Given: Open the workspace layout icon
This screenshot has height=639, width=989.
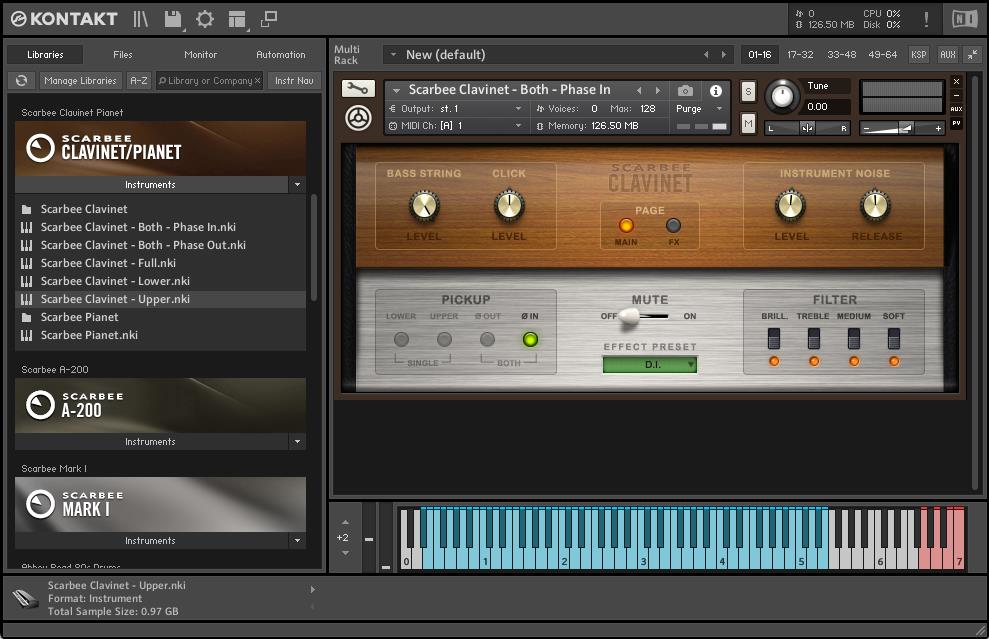Looking at the screenshot, I should coord(237,19).
